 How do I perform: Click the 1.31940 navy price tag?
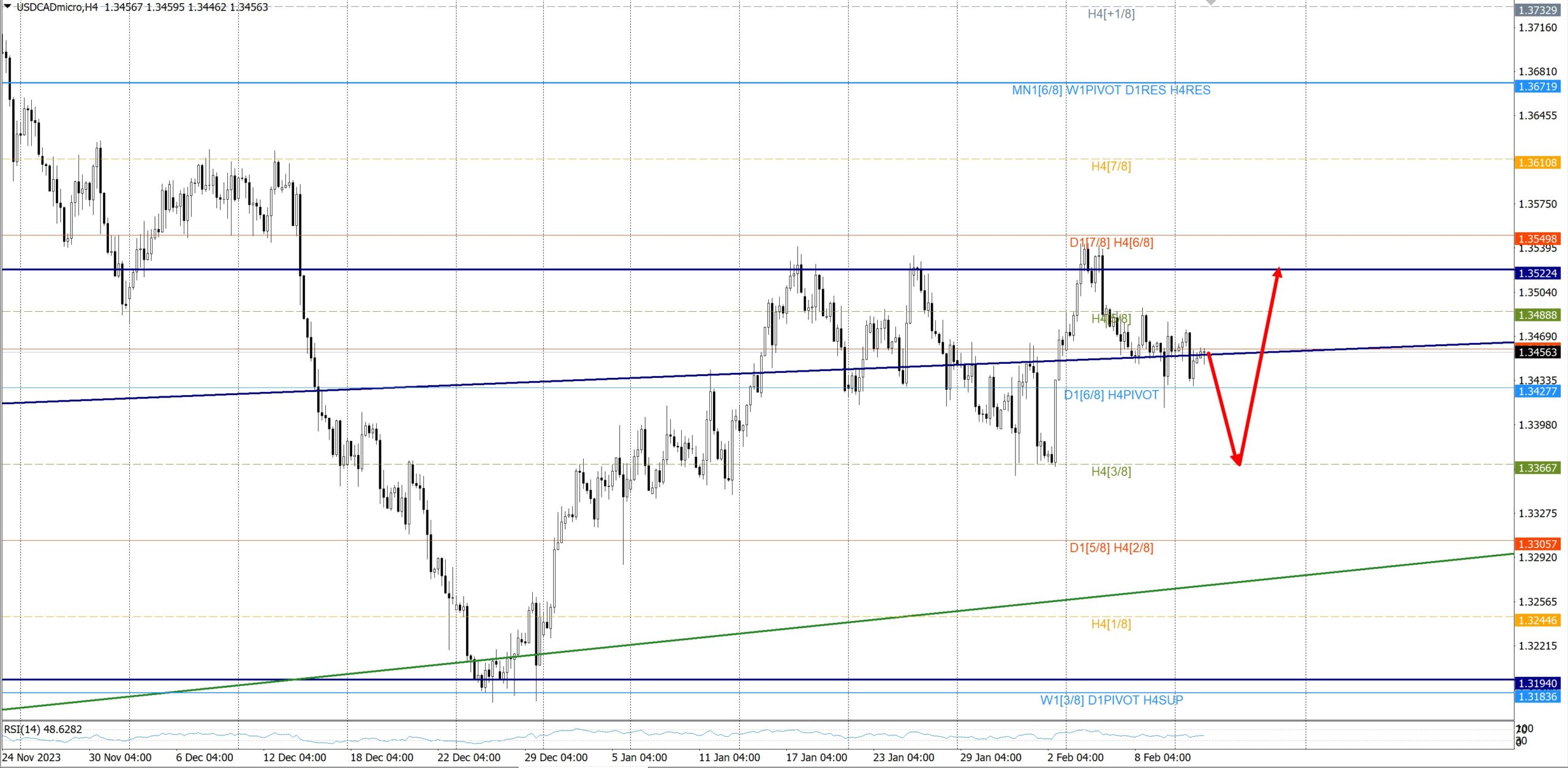[x=1537, y=683]
